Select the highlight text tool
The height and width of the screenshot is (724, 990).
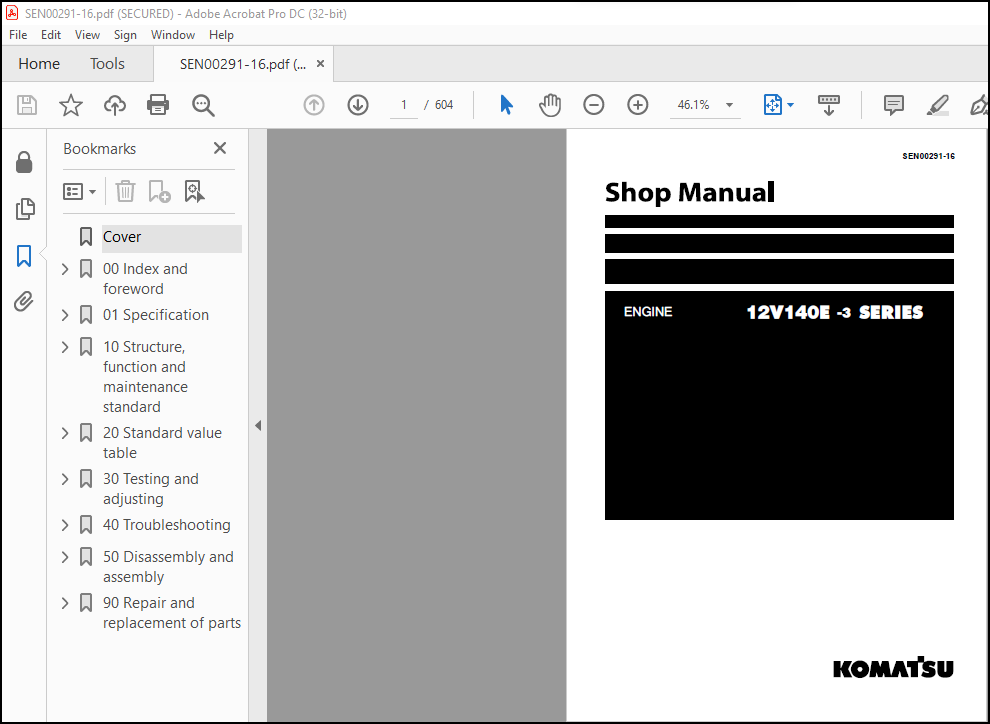(x=938, y=105)
